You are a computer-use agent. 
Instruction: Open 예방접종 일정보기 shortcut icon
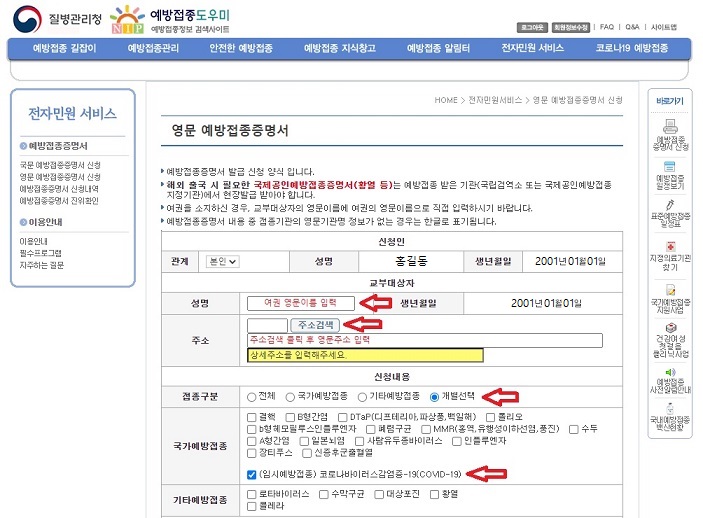click(x=670, y=166)
